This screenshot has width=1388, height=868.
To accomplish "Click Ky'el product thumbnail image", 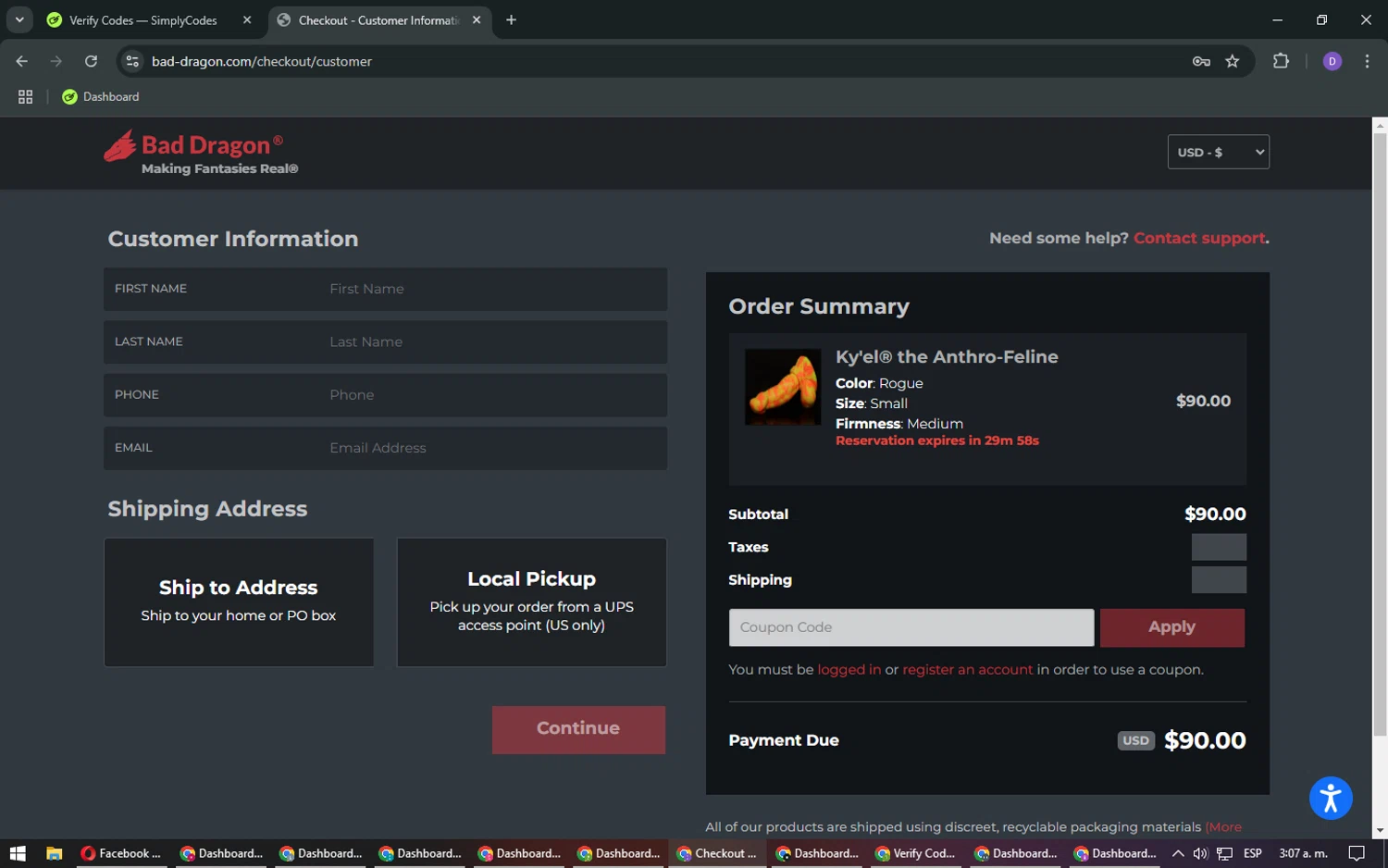I will point(783,387).
